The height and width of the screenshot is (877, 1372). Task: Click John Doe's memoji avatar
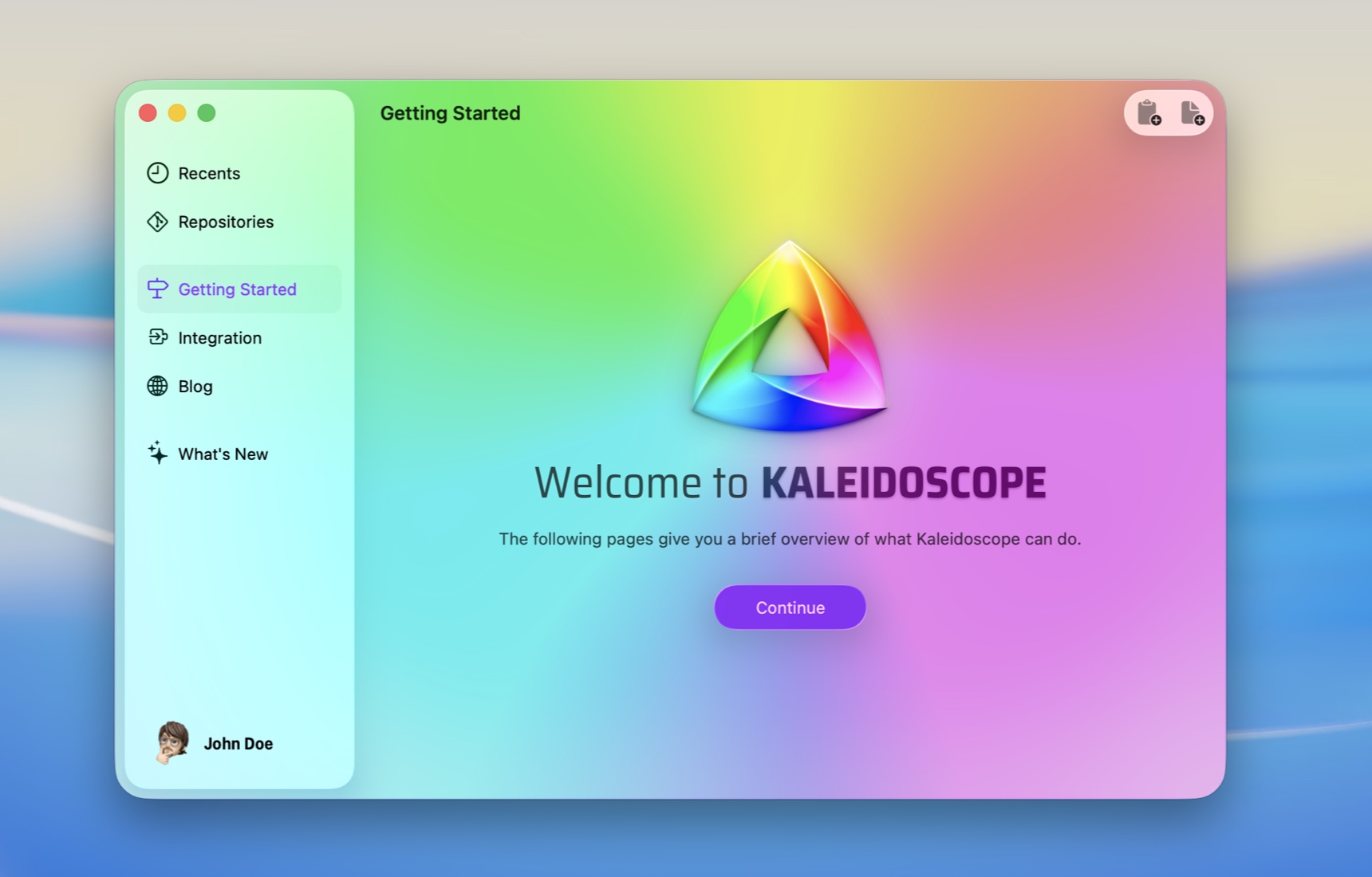click(169, 743)
